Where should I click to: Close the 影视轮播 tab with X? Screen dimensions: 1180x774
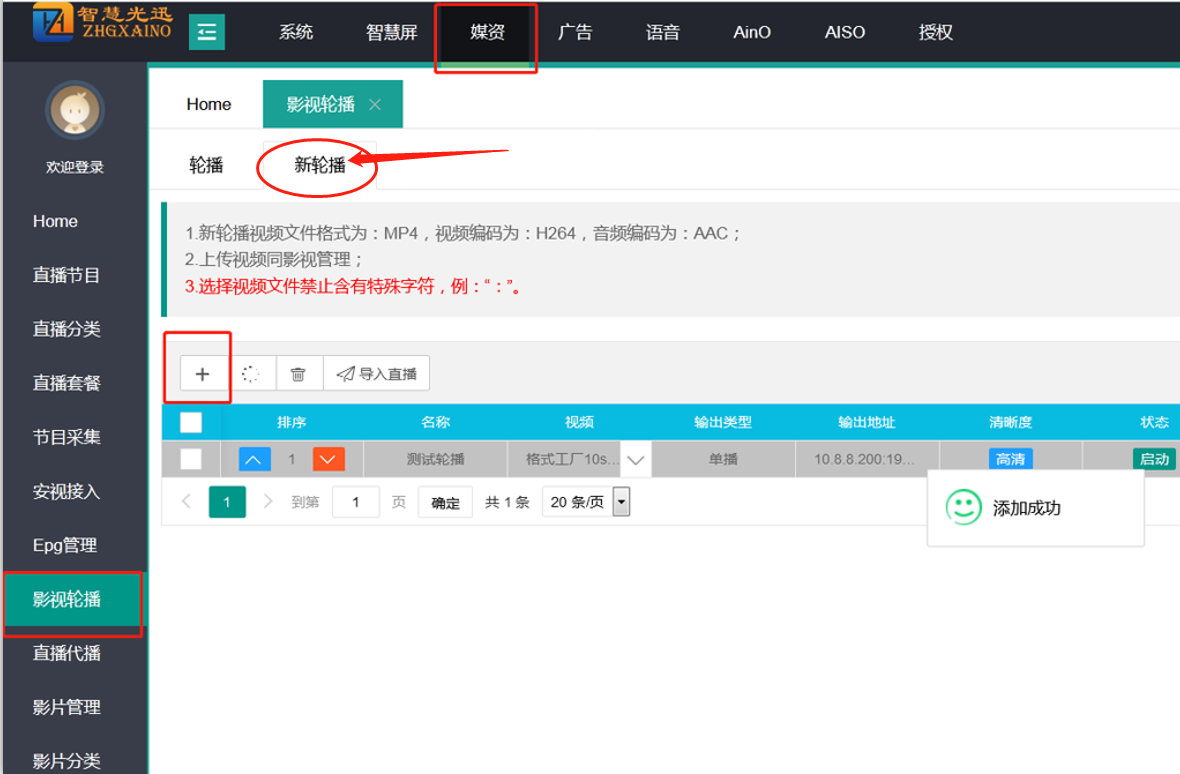pos(375,105)
